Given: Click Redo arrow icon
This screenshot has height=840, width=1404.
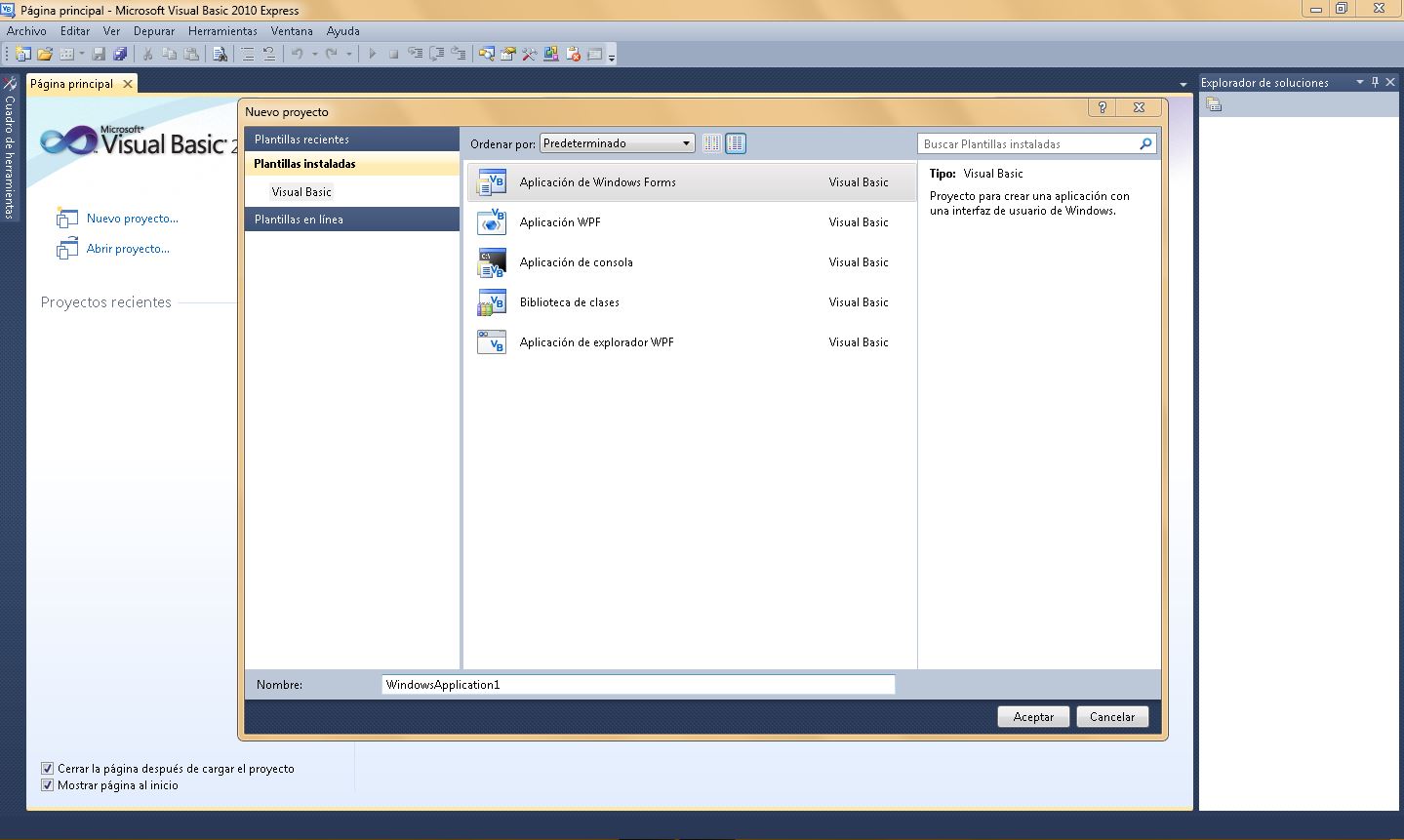Looking at the screenshot, I should pyautogui.click(x=332, y=55).
